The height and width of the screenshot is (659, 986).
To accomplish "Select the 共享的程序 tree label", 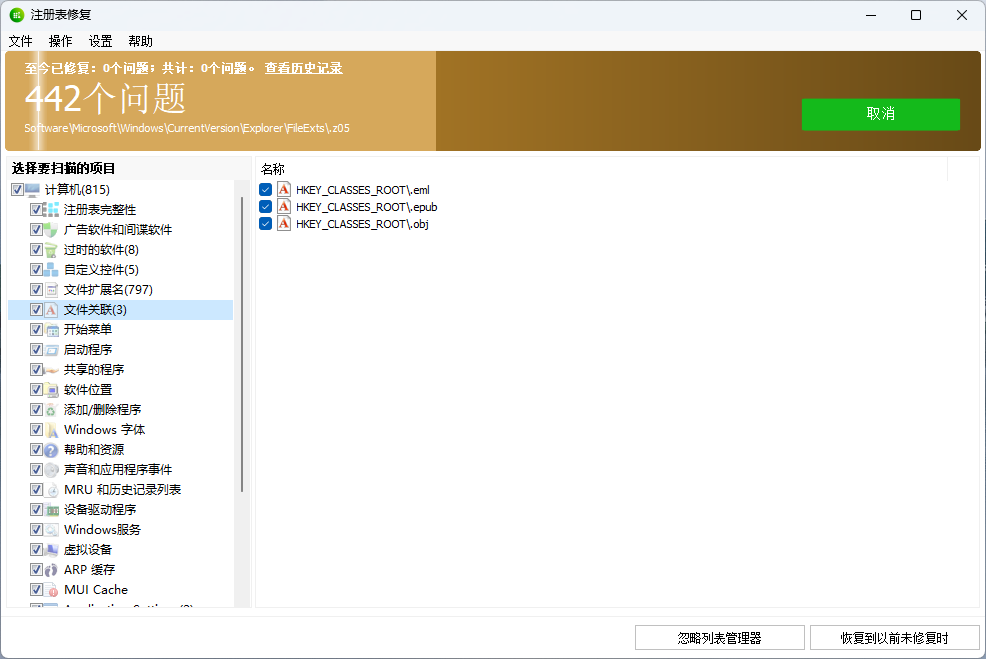I will [x=94, y=370].
